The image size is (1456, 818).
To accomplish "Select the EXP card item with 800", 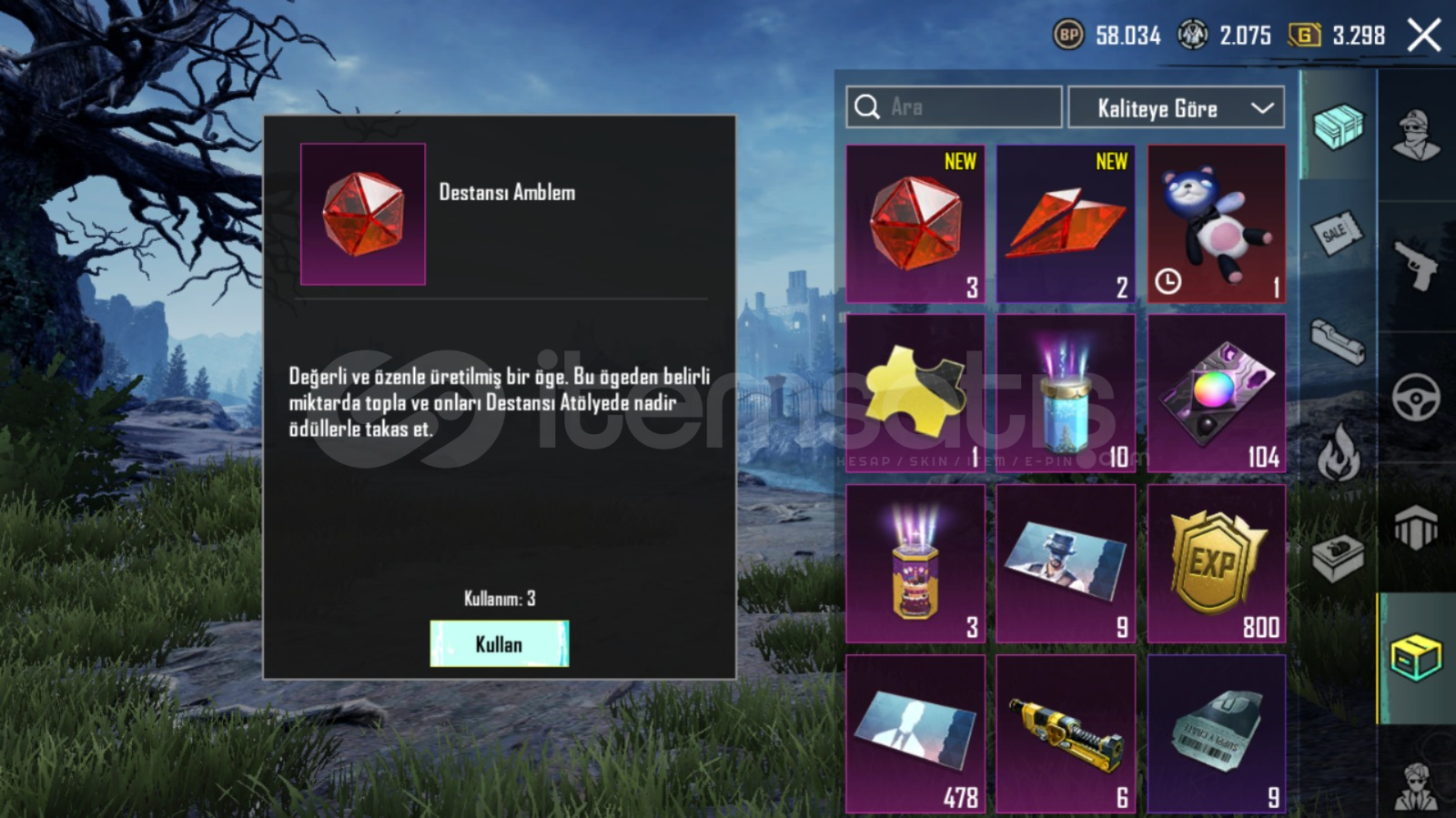I will point(1217,564).
